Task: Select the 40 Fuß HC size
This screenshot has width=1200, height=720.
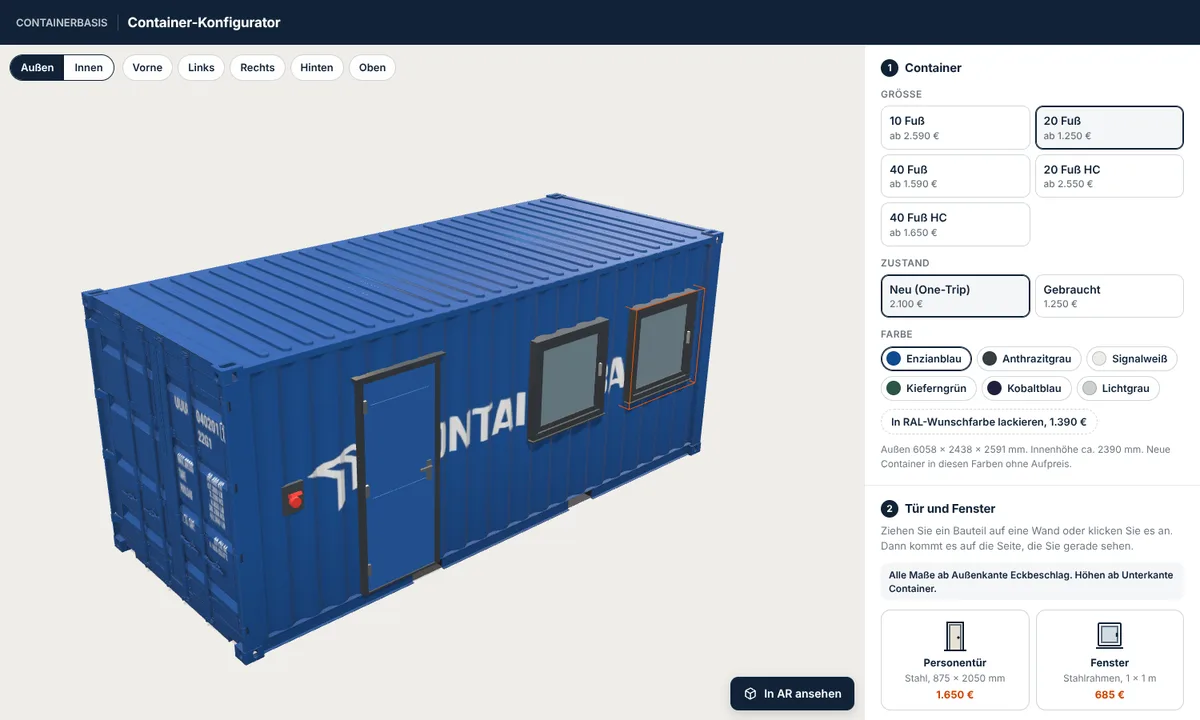Action: pyautogui.click(x=955, y=224)
